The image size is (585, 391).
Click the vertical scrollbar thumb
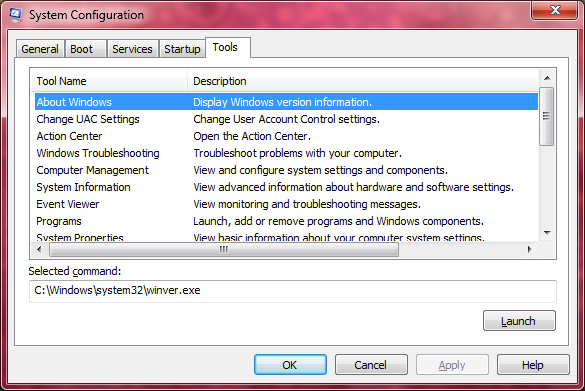(x=547, y=116)
